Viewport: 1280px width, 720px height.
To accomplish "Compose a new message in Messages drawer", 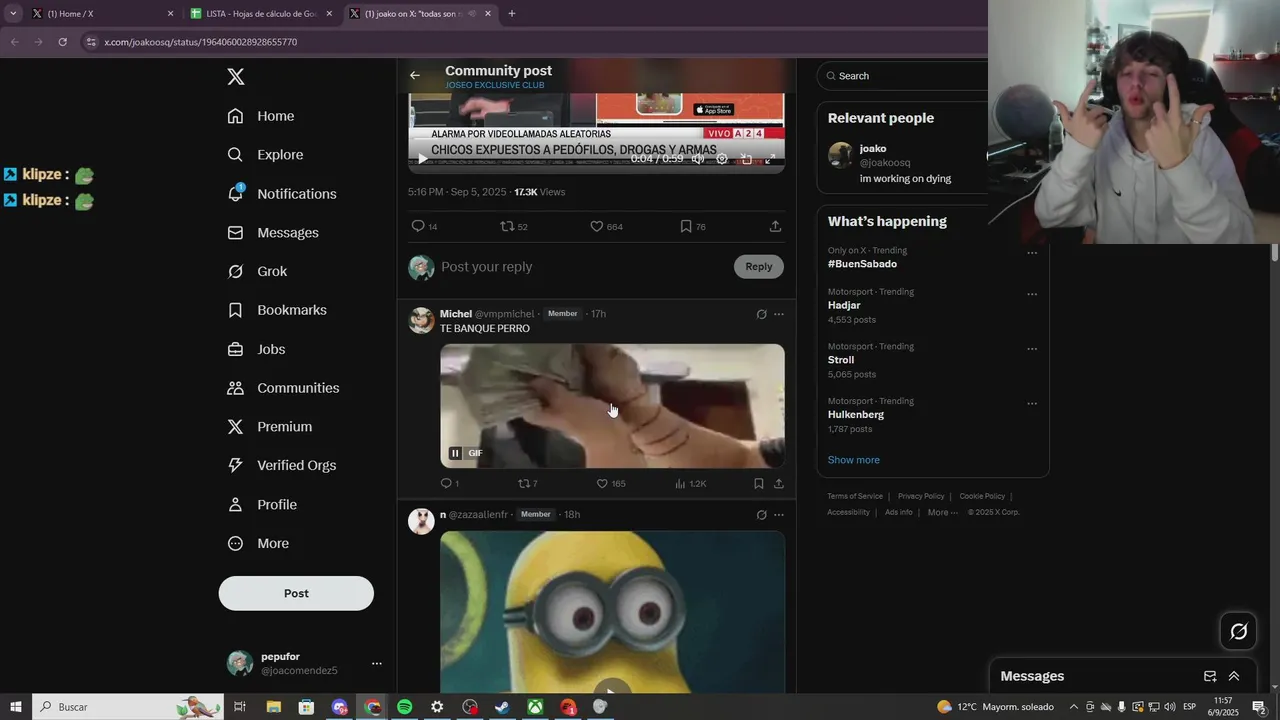I will 1210,676.
